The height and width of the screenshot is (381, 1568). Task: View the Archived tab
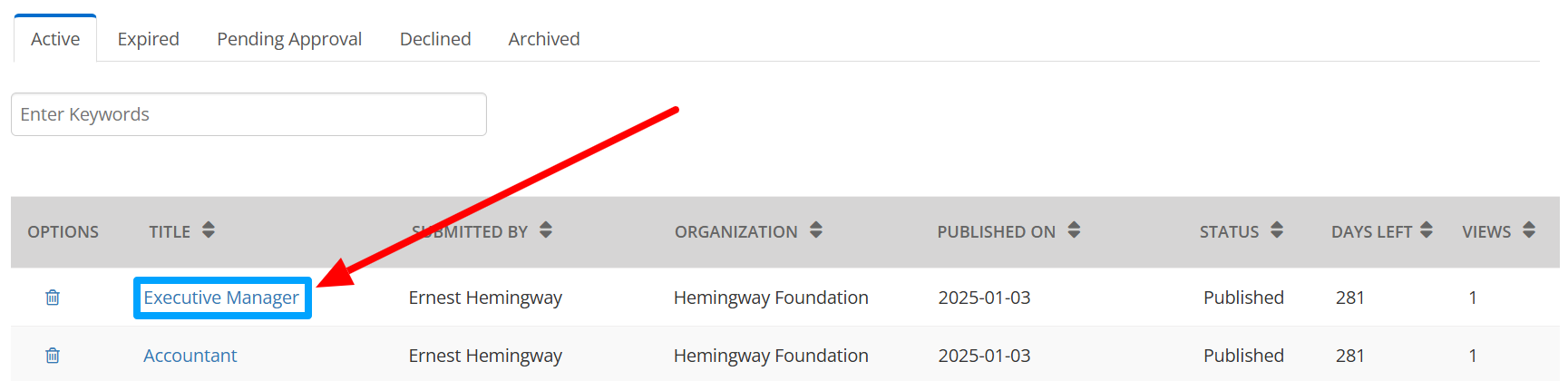544,39
